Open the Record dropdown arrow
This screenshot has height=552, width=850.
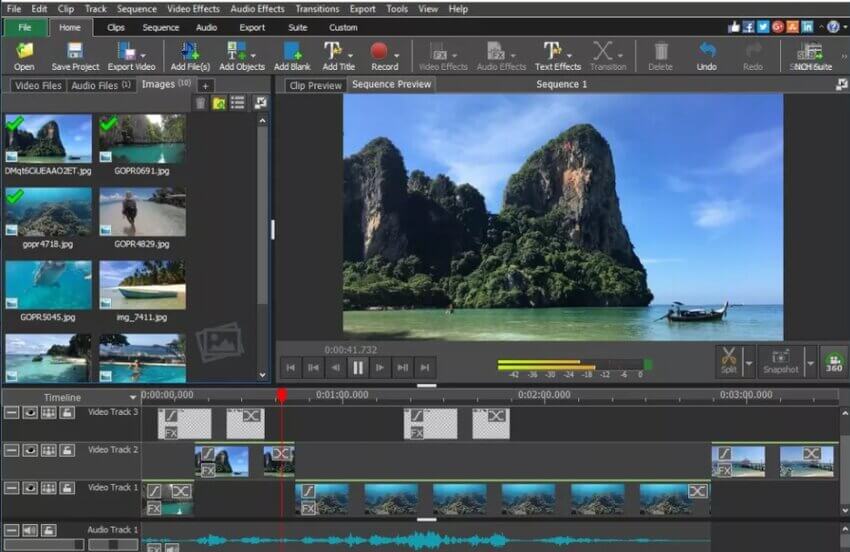397,55
